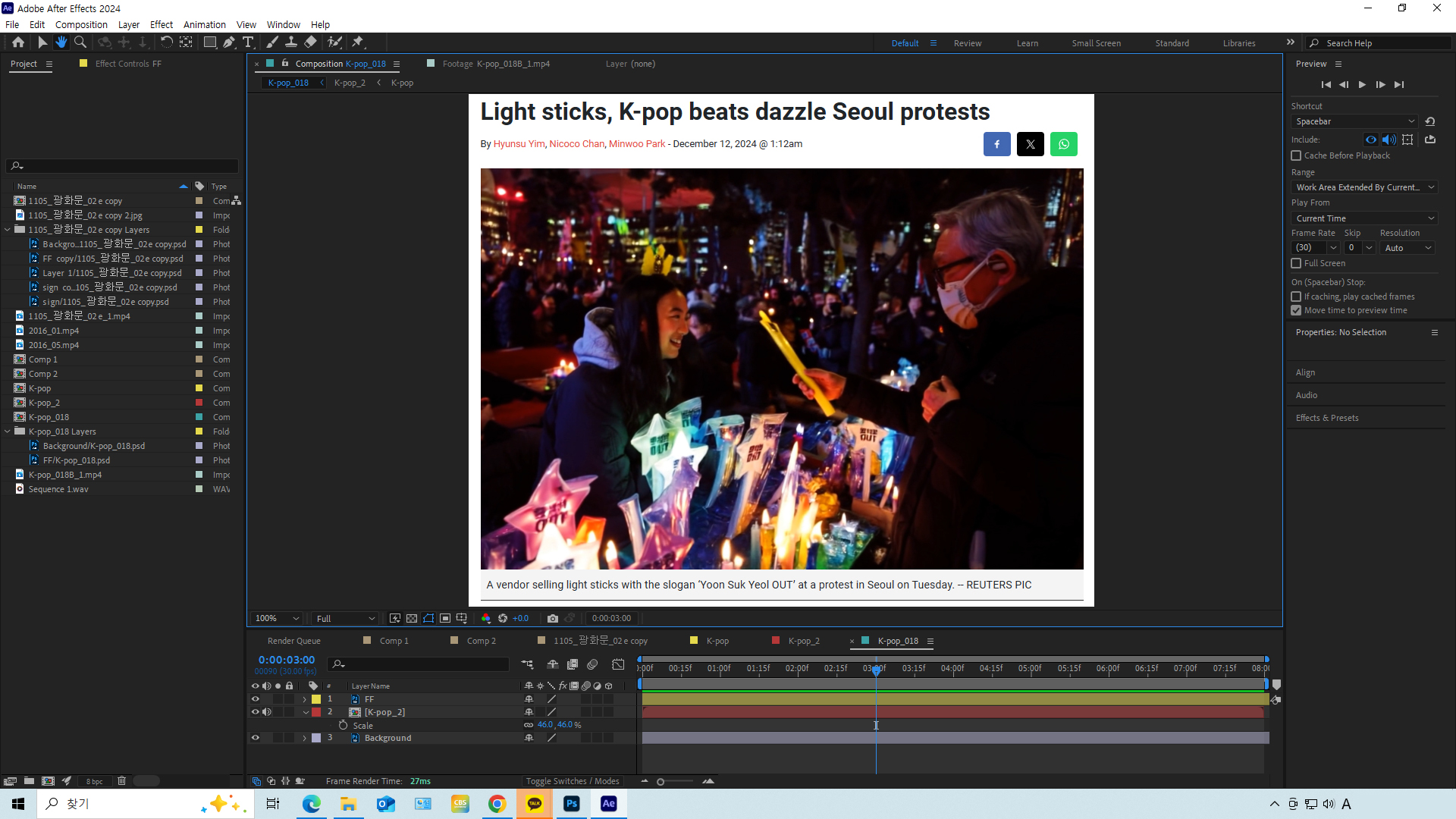
Task: Enable Cache Before Playback checkbox
Action: tap(1296, 155)
